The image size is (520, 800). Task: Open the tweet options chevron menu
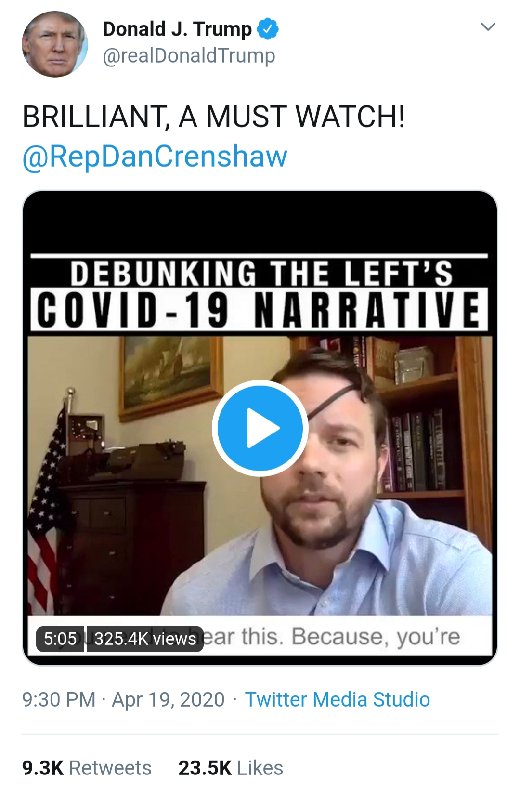tap(488, 27)
